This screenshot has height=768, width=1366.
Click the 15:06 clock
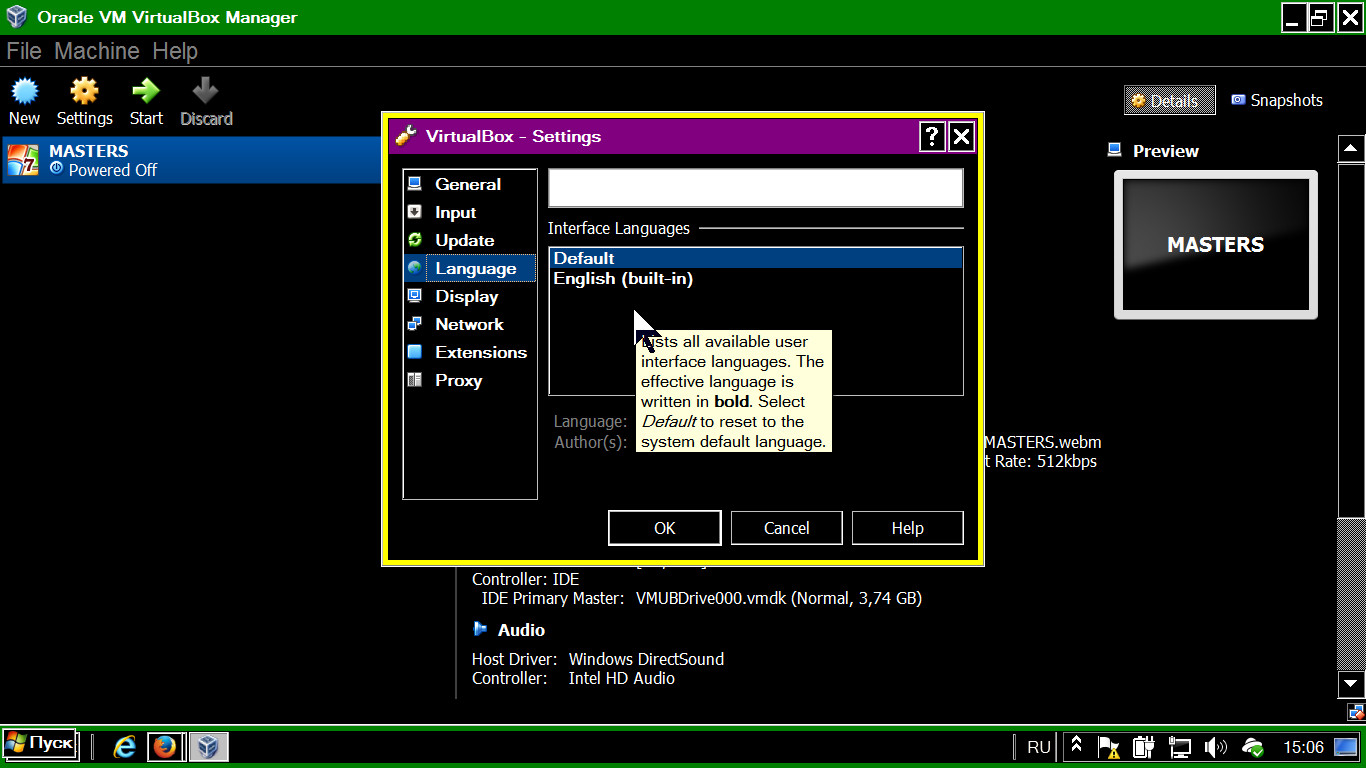point(1303,747)
